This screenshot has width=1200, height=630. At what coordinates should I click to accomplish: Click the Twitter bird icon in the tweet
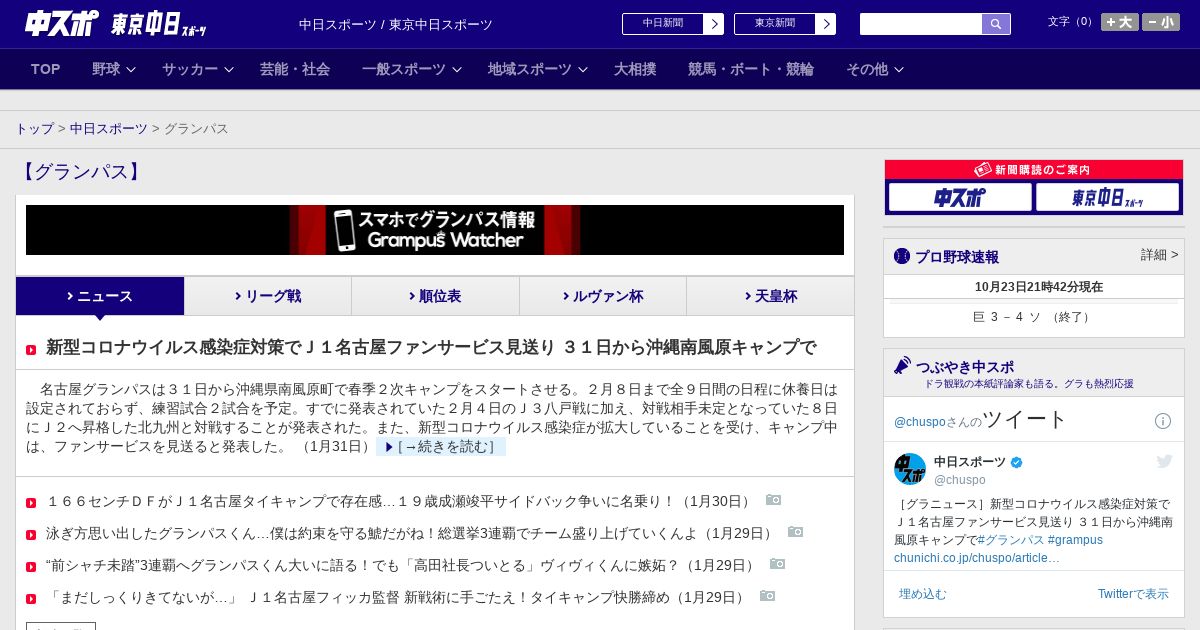click(x=1164, y=461)
